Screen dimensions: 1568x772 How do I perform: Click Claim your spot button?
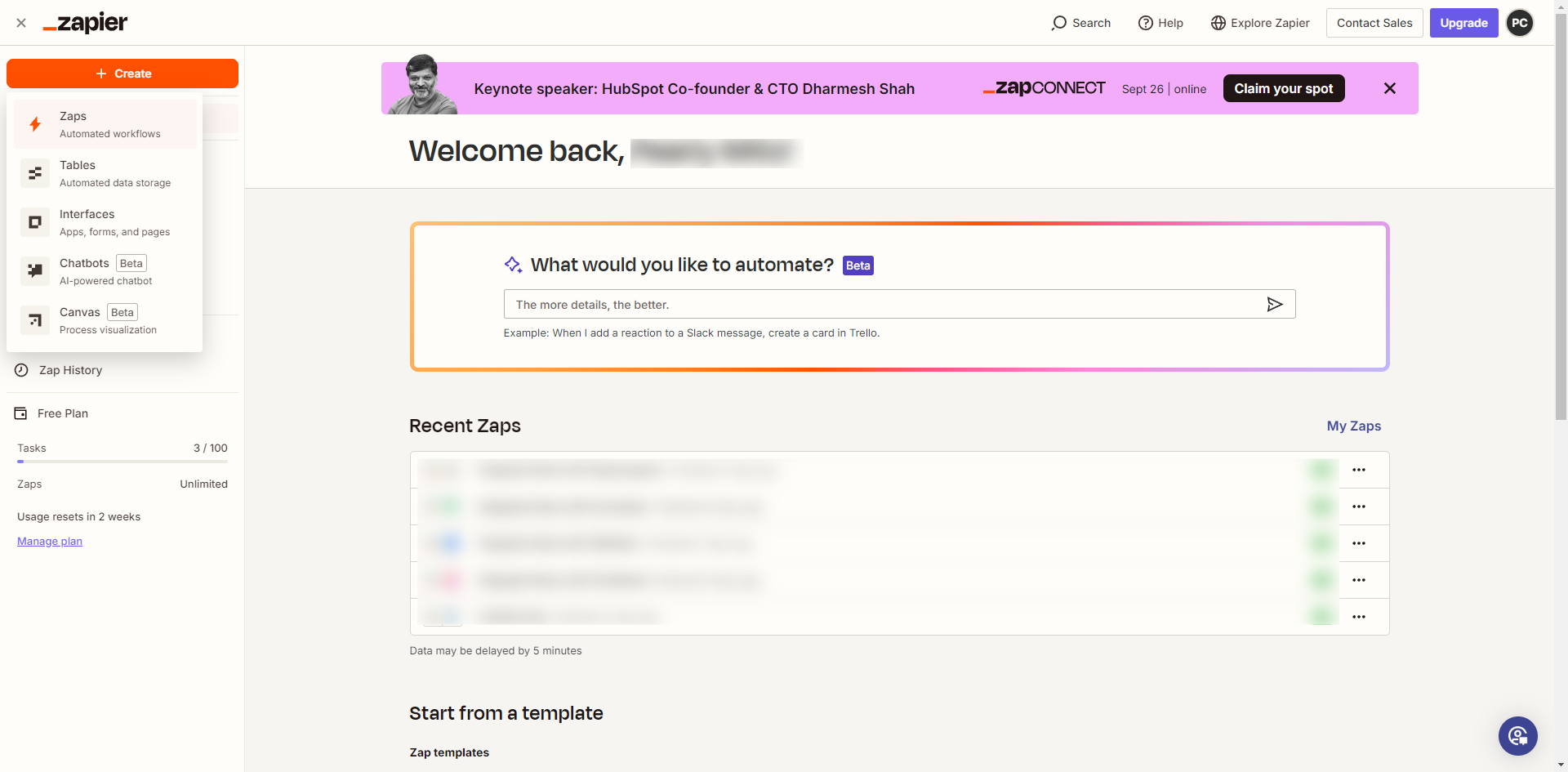coord(1284,88)
